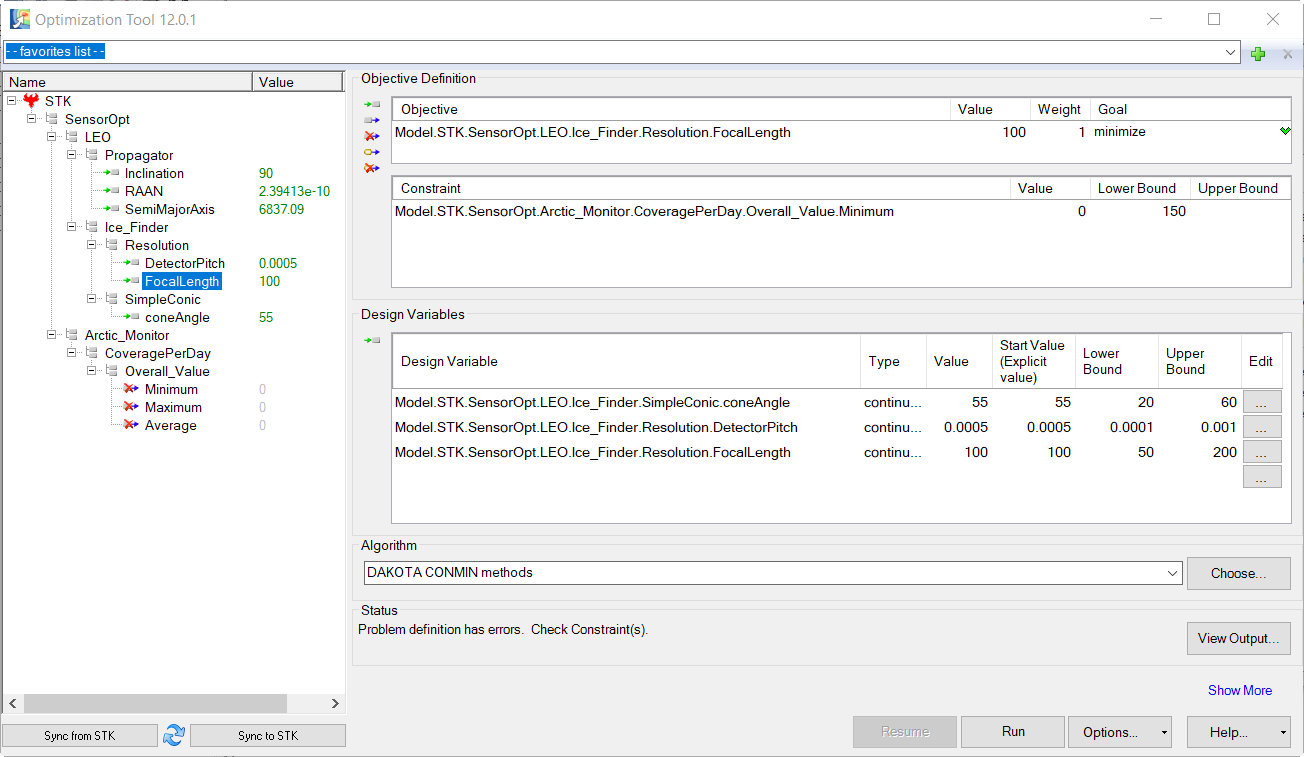Select coneAngle in the model tree
Viewport: 1304px width, 757px height.
pyautogui.click(x=177, y=317)
